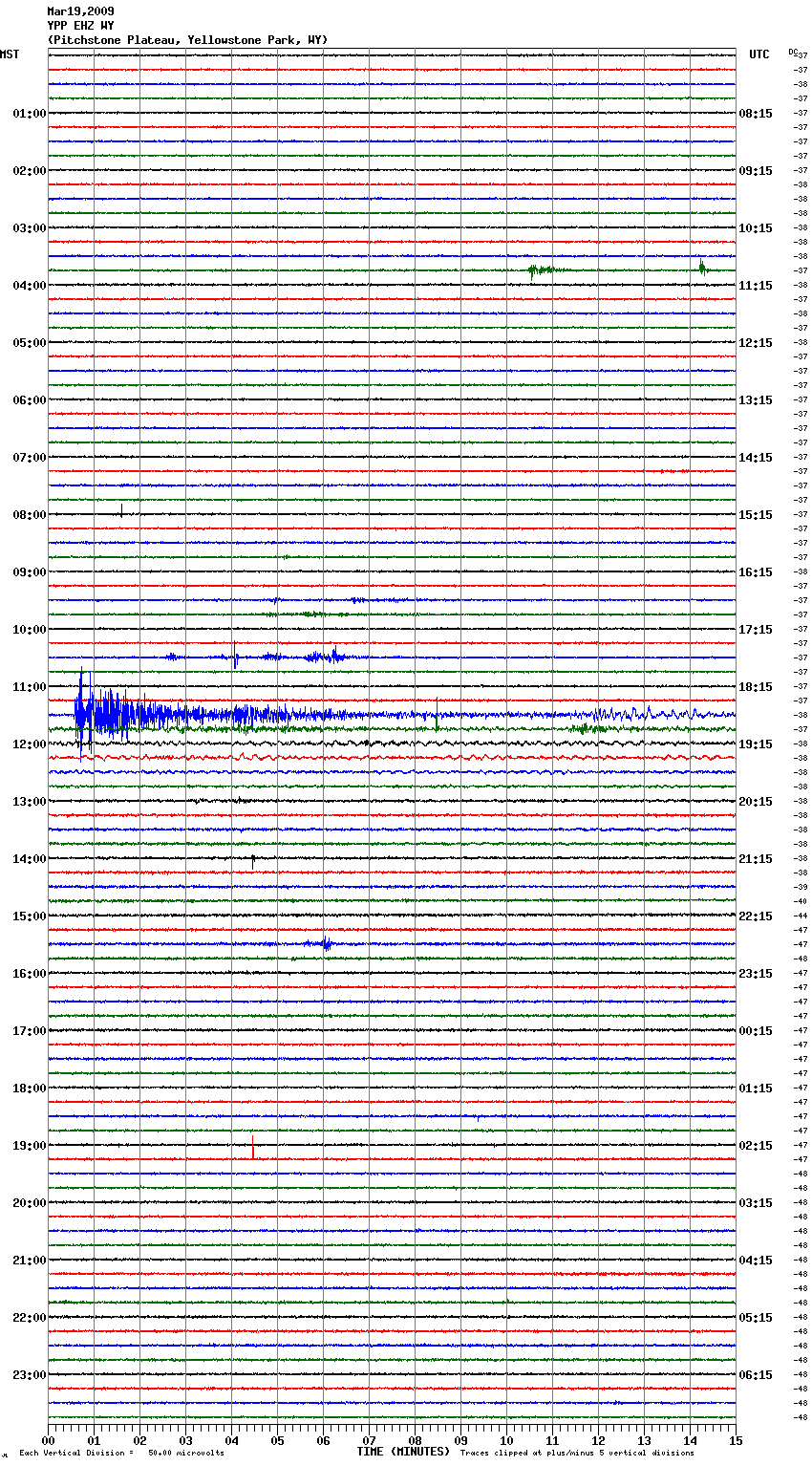Screen dimensions: 812x1466
Task: Select the 07:00 MST row label
Action: [29, 458]
